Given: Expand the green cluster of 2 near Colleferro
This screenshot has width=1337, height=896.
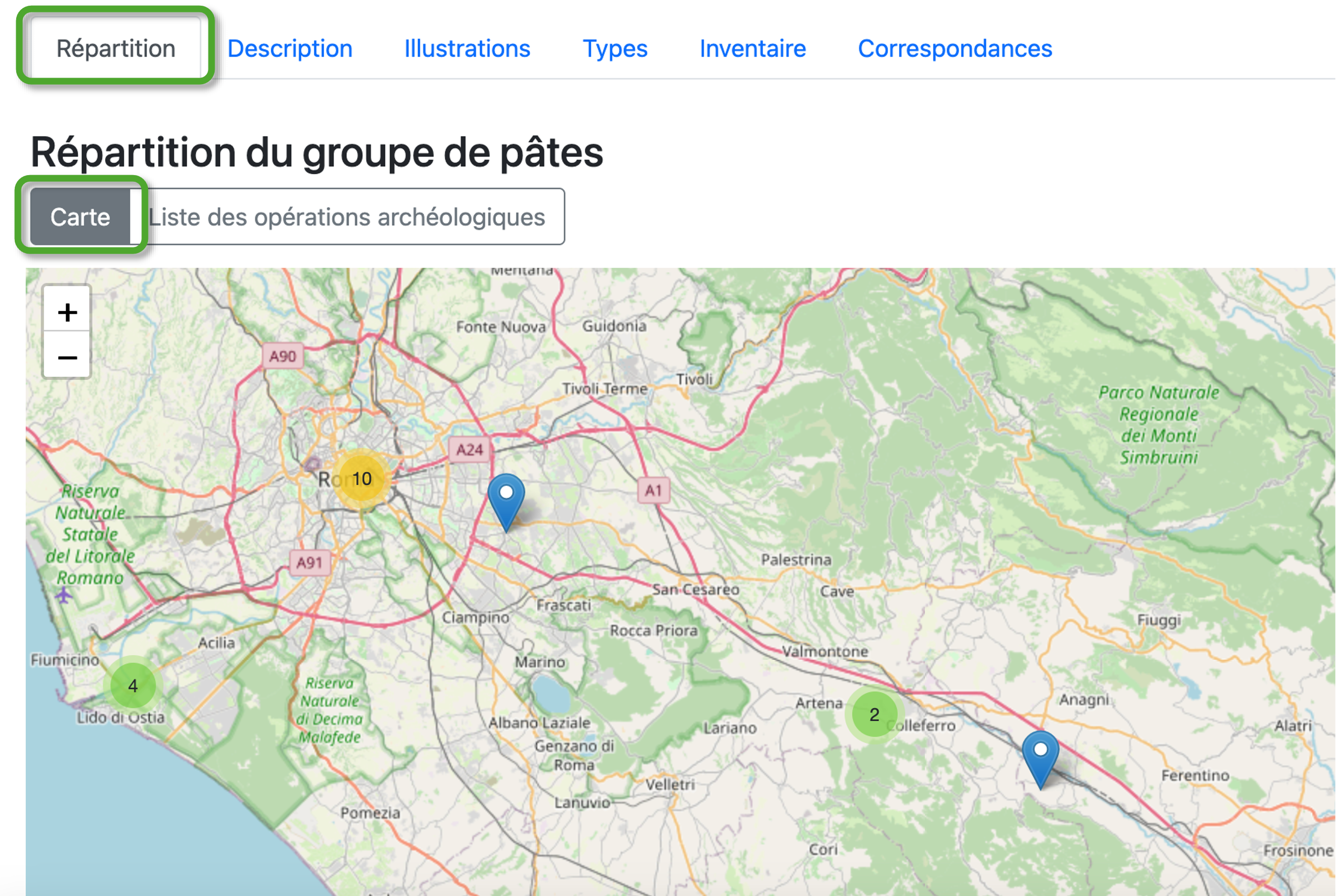Looking at the screenshot, I should [873, 714].
